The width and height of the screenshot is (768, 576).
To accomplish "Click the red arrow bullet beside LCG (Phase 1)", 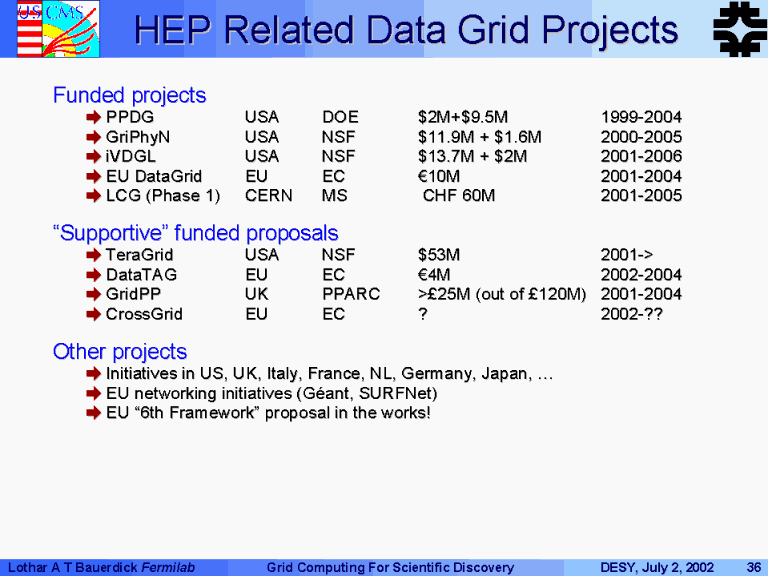I will pos(93,196).
